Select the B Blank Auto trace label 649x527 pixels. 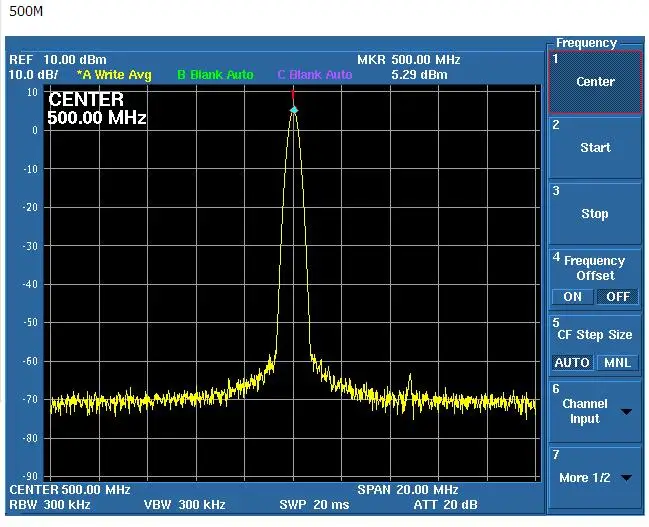tap(215, 75)
